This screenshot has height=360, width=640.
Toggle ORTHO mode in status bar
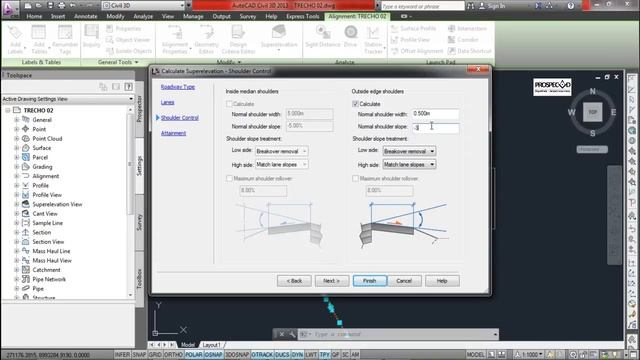coord(173,355)
